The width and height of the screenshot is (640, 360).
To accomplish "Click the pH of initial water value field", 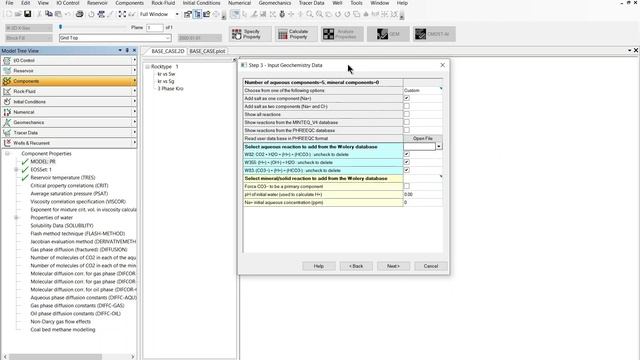I will click(x=423, y=194).
